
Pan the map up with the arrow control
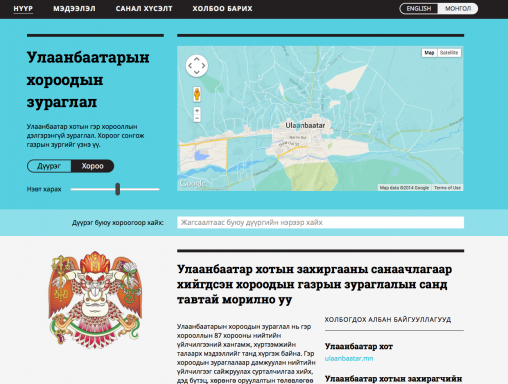[197, 59]
